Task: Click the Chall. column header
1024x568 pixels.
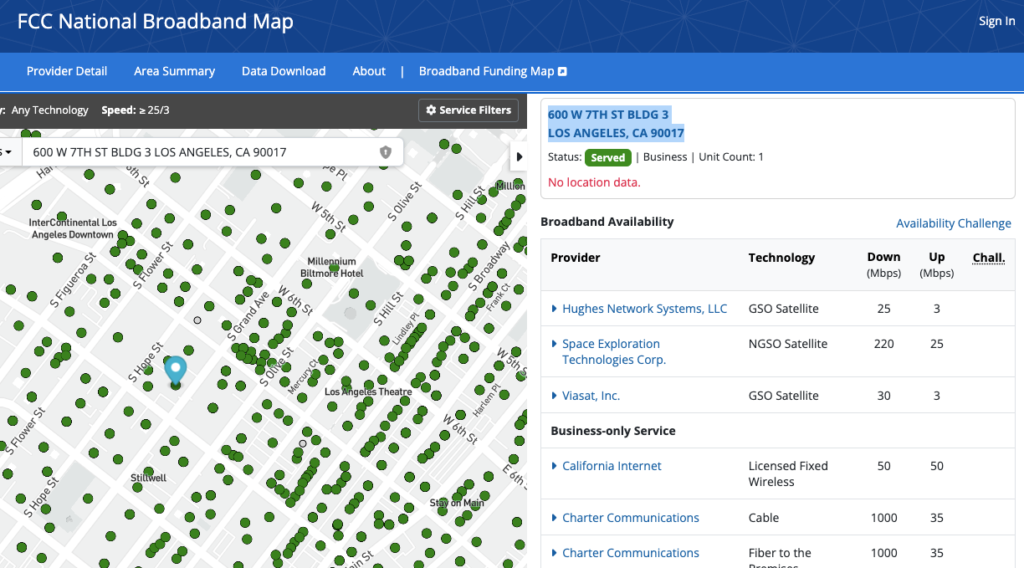Action: 988,258
